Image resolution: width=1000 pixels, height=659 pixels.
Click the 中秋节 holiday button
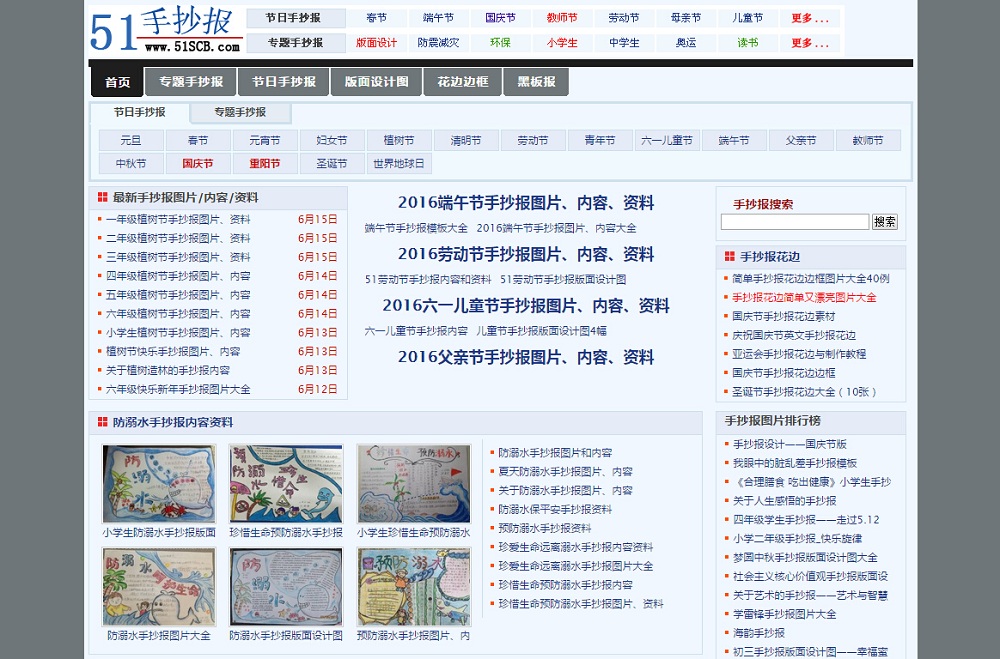pyautogui.click(x=131, y=163)
